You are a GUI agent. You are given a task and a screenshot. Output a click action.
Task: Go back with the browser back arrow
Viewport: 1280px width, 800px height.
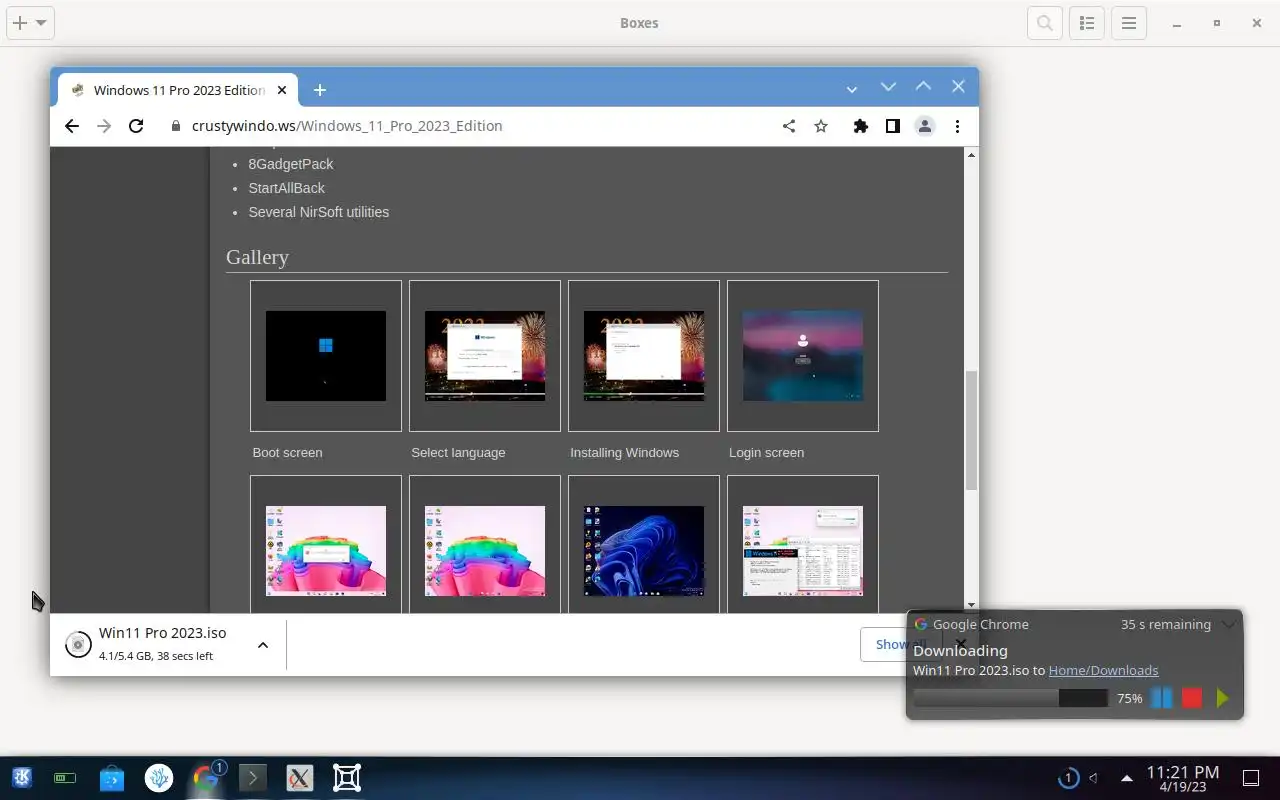(x=72, y=126)
